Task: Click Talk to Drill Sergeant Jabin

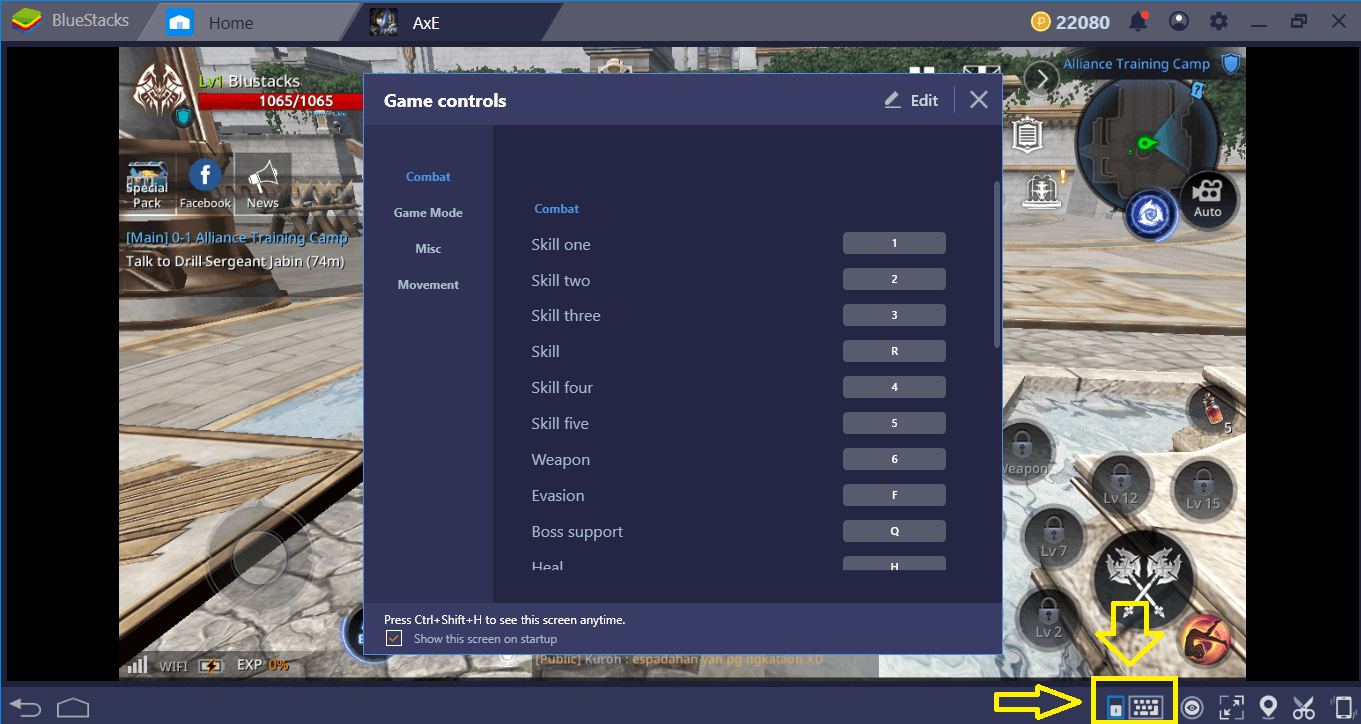Action: click(x=235, y=262)
